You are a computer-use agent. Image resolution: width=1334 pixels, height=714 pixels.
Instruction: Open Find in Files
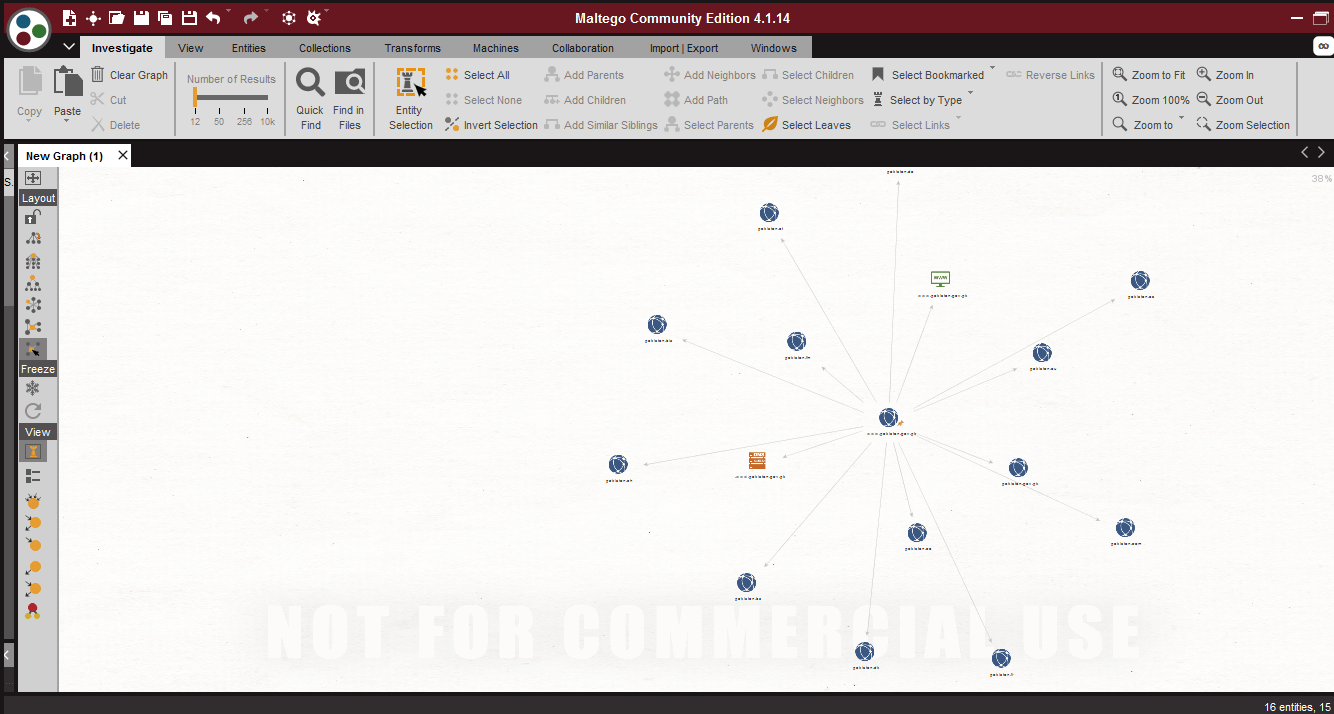[349, 83]
